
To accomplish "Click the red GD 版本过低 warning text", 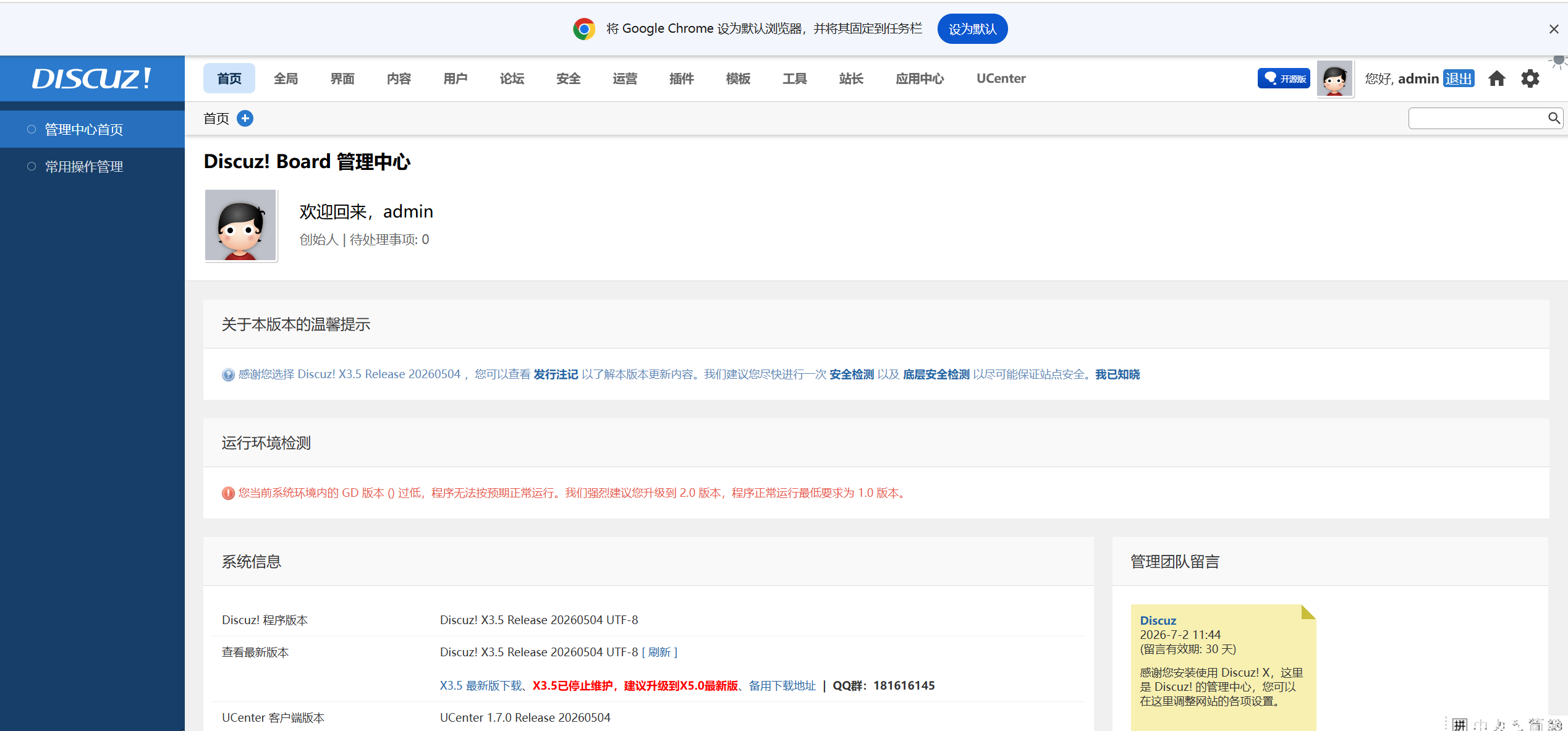I will tap(572, 493).
